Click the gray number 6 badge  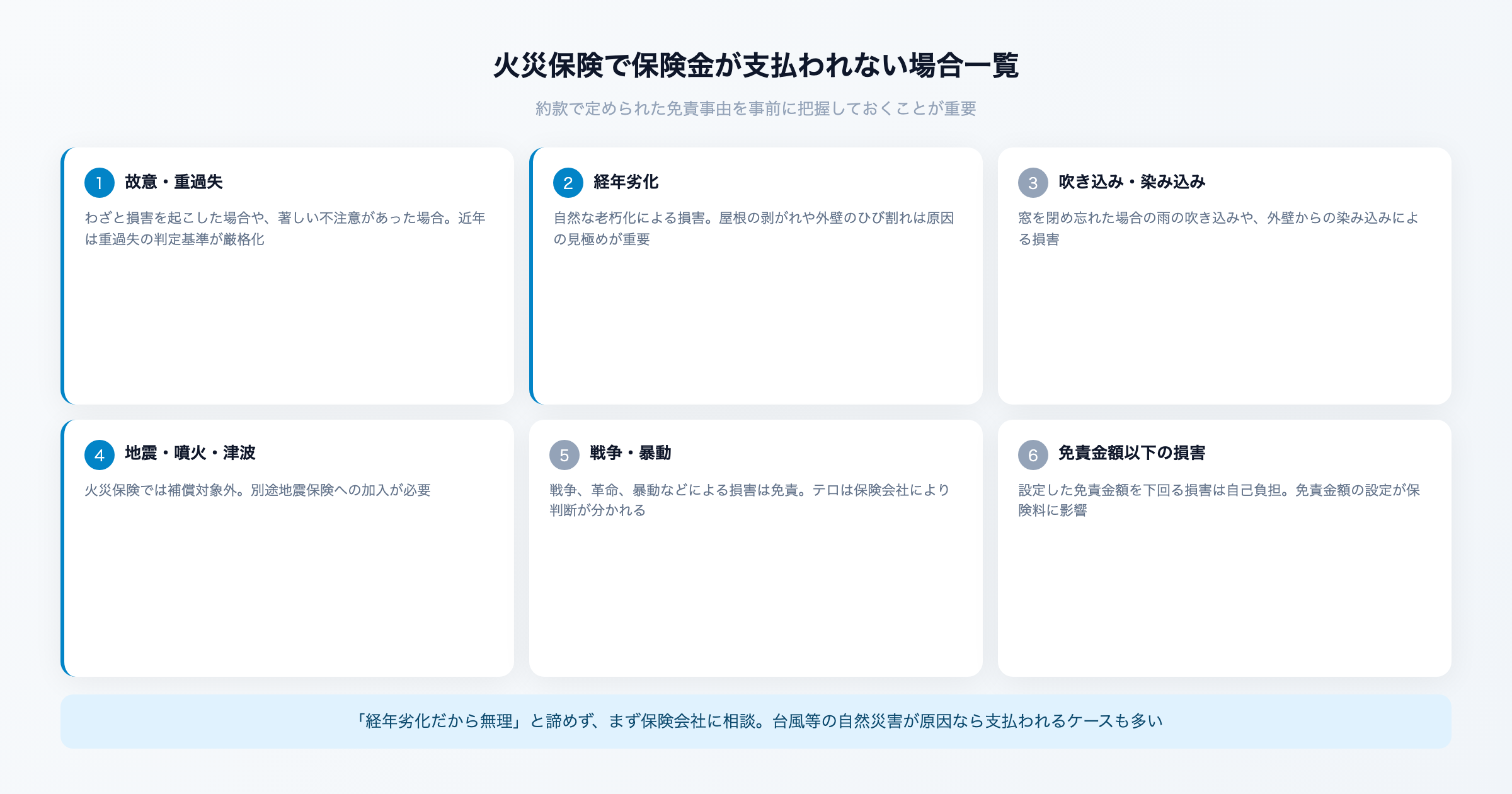point(1033,455)
